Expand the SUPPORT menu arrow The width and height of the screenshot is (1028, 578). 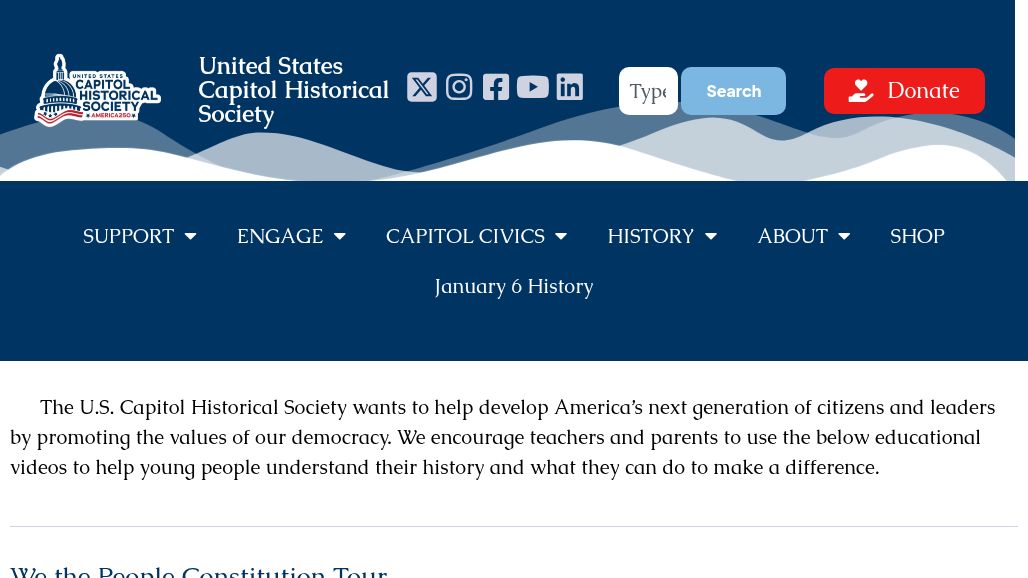coord(190,237)
